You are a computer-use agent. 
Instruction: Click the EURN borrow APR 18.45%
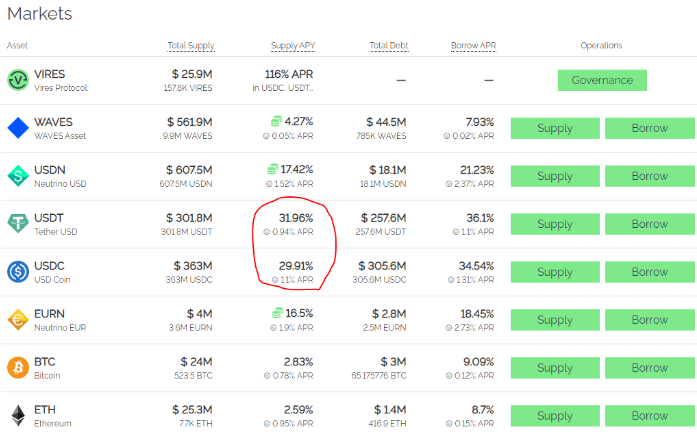pyautogui.click(x=477, y=314)
